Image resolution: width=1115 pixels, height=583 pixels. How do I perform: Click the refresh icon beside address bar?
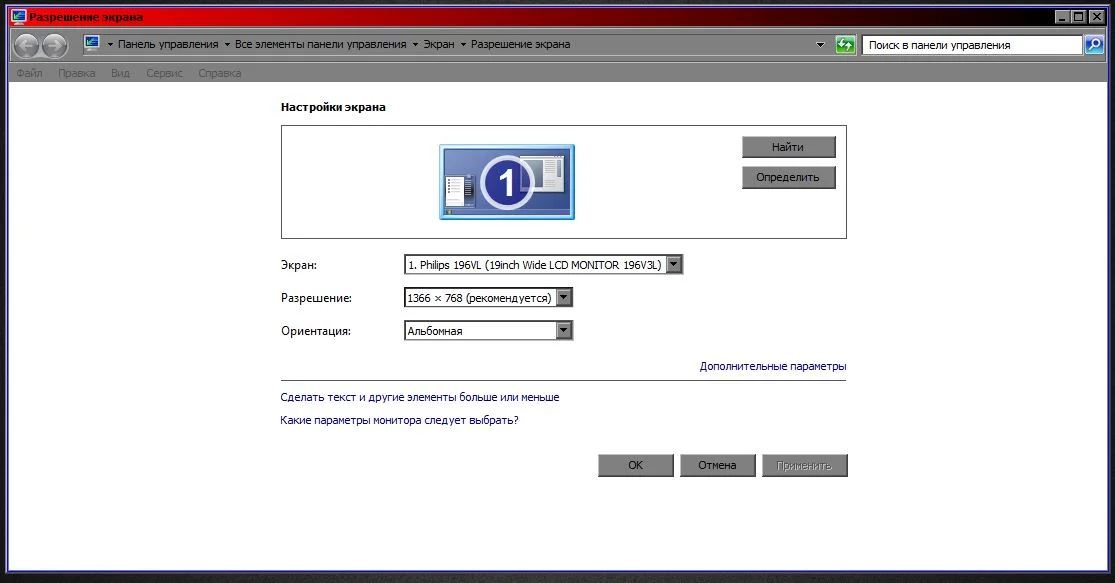846,45
